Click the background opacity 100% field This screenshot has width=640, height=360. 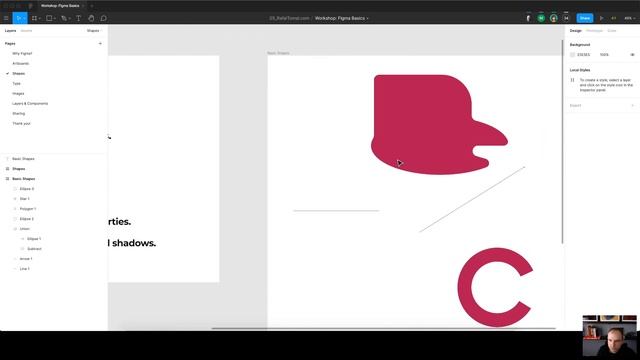[604, 55]
